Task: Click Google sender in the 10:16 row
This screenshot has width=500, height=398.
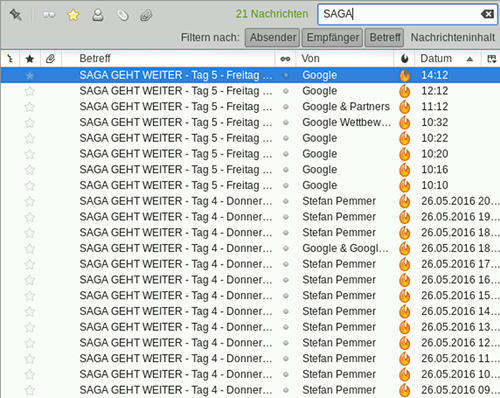Action: (320, 170)
